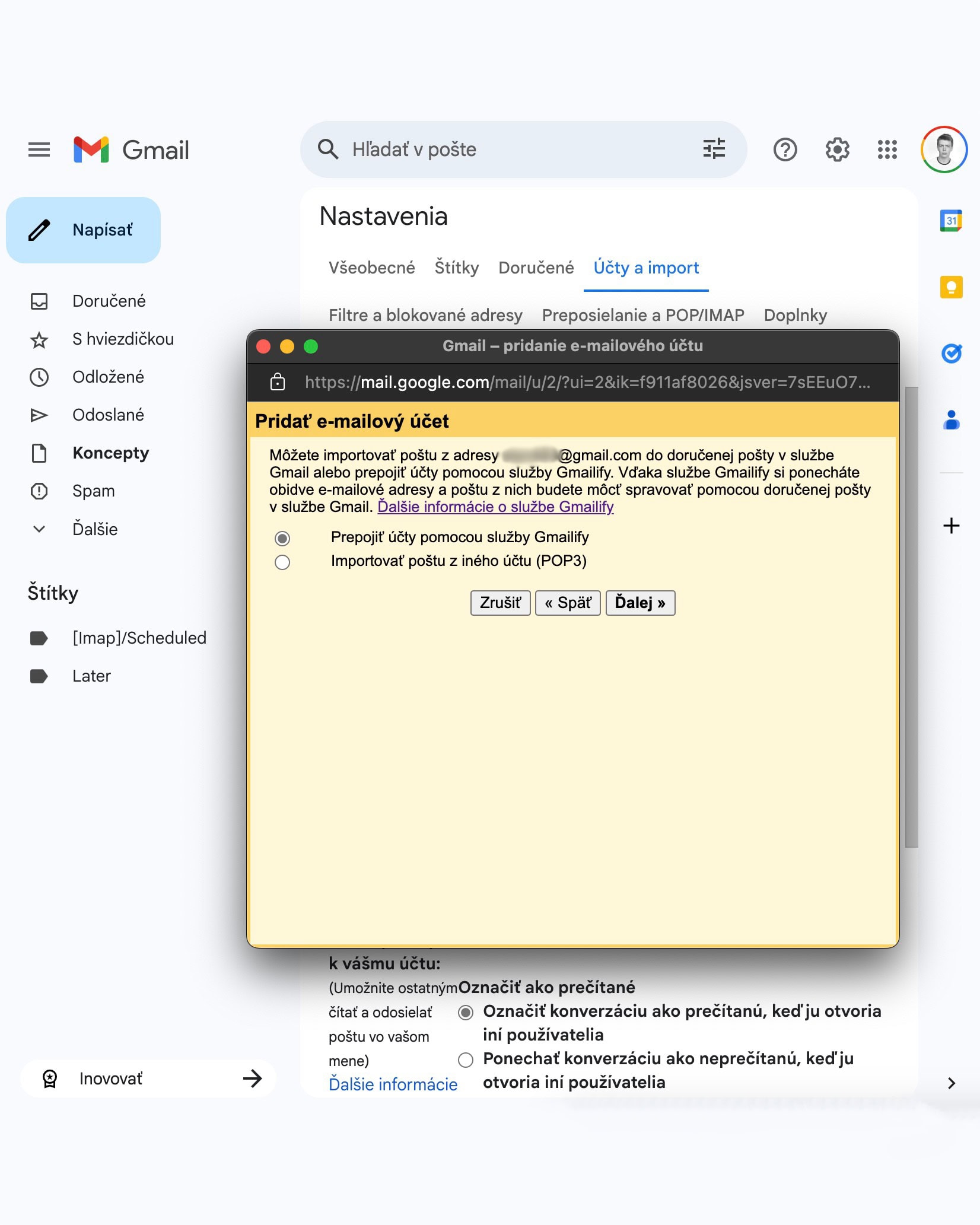Select the Účty a import tab

point(646,268)
